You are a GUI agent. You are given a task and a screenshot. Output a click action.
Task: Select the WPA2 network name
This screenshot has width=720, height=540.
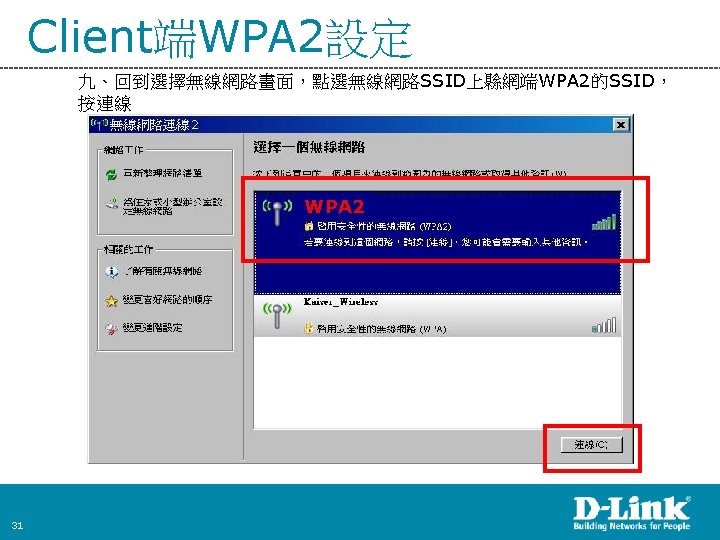[334, 207]
